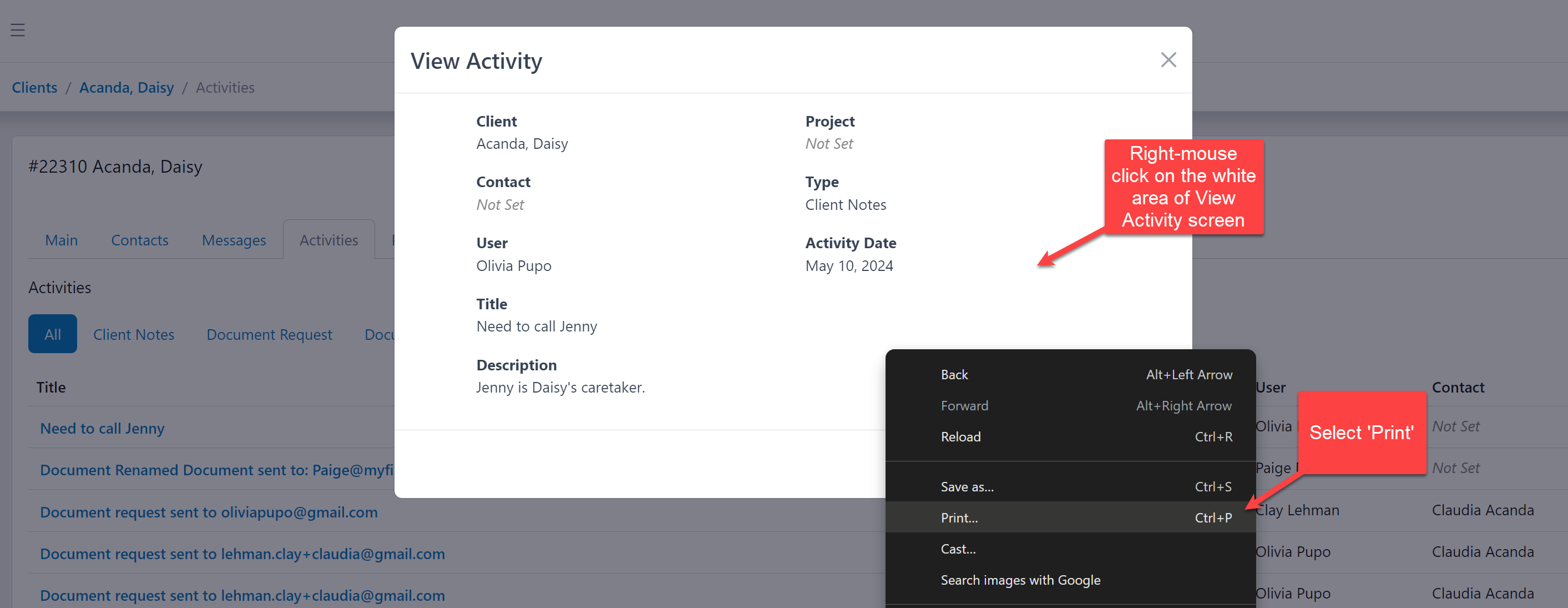Screen dimensions: 1568x608
Task: Select 'Print...' from the context menu
Action: coord(959,517)
